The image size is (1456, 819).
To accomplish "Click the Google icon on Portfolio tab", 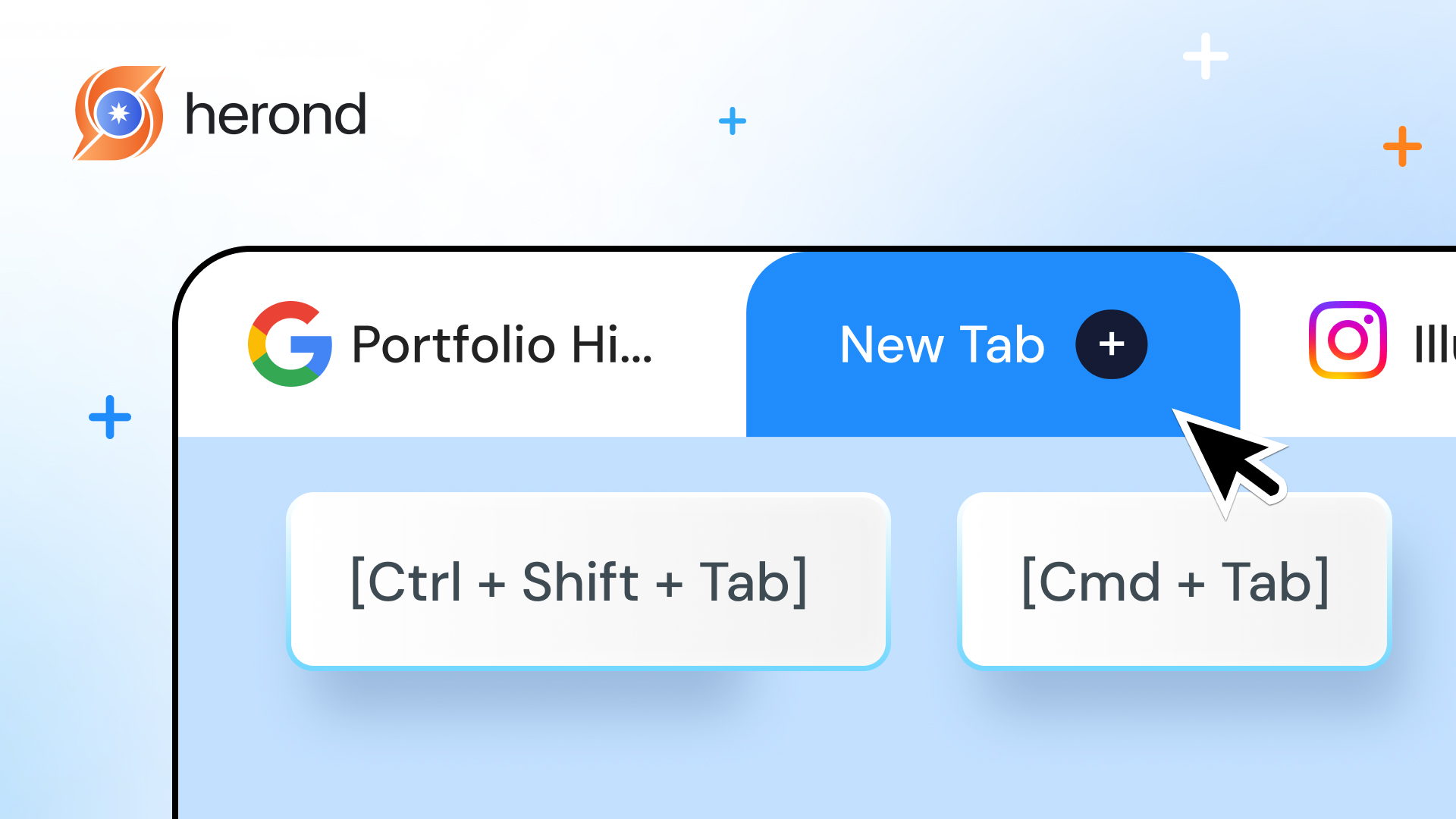I will (x=290, y=344).
